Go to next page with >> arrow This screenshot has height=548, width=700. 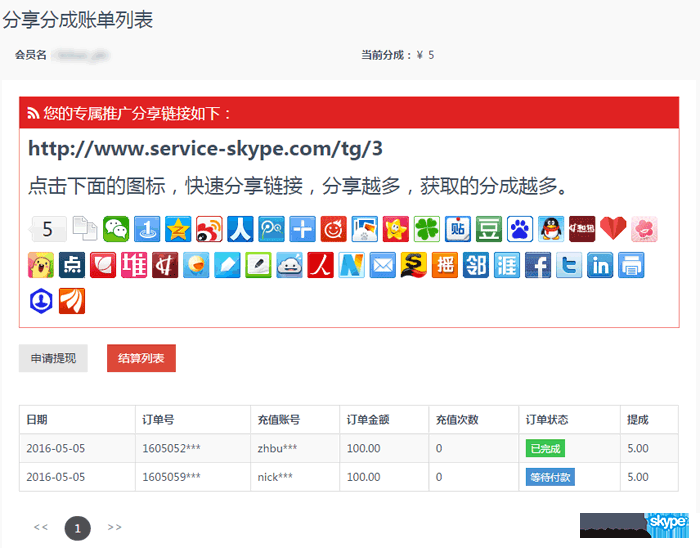point(114,527)
